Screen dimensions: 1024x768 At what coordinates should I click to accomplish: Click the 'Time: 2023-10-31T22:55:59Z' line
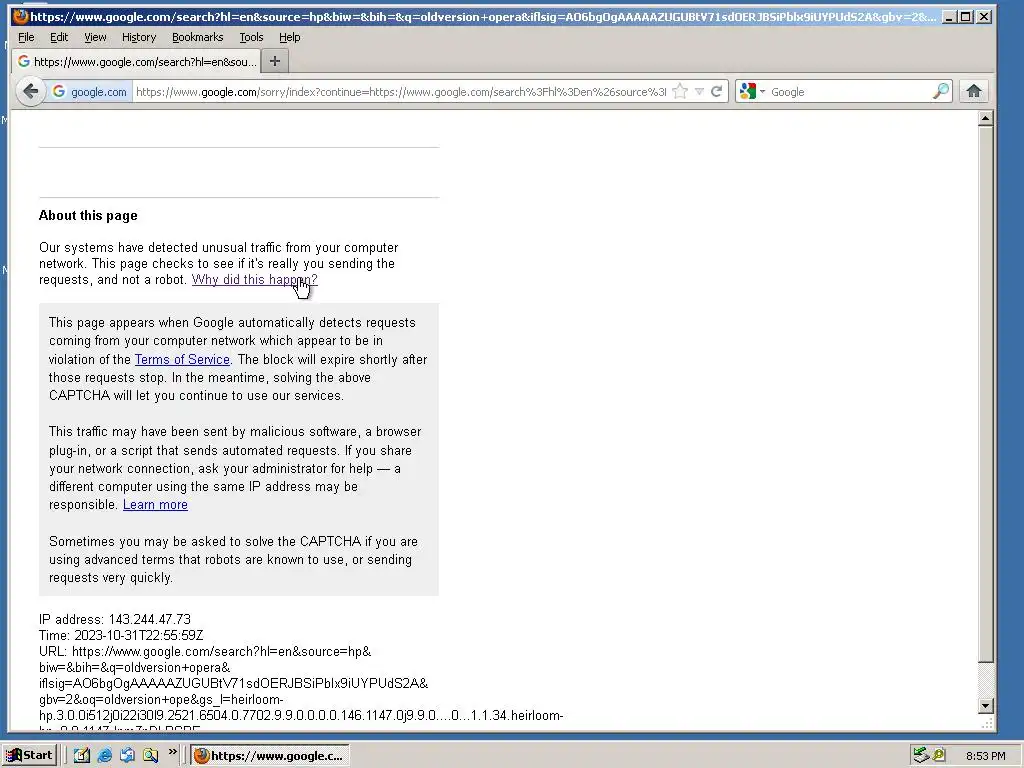tap(121, 635)
